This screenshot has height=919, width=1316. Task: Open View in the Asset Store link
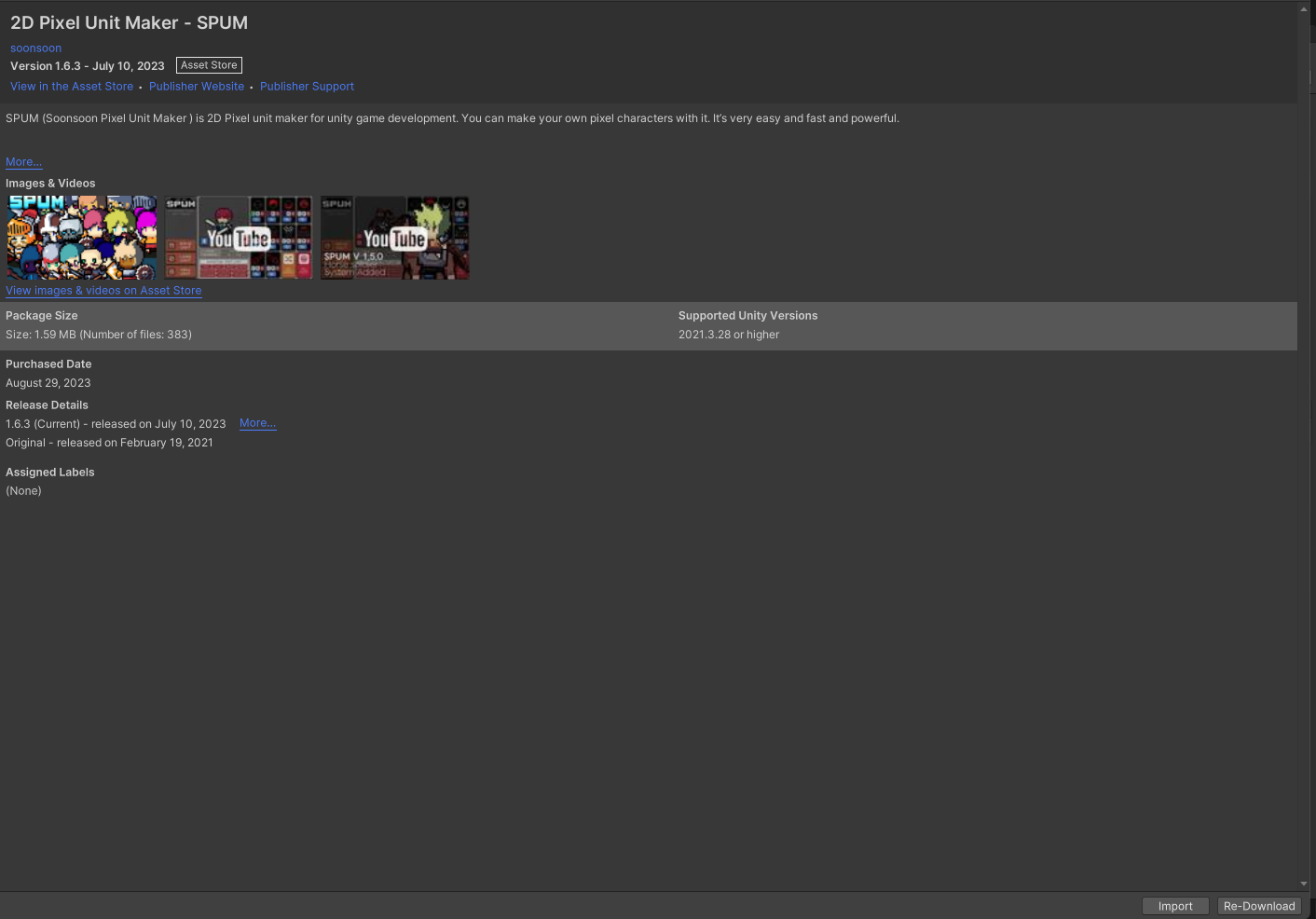(72, 87)
